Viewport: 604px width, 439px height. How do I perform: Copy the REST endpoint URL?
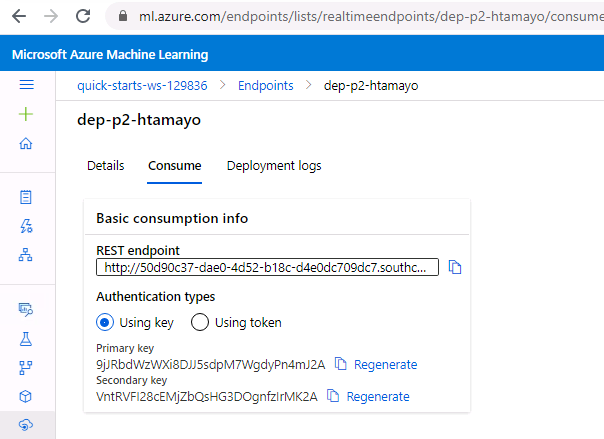coord(455,267)
